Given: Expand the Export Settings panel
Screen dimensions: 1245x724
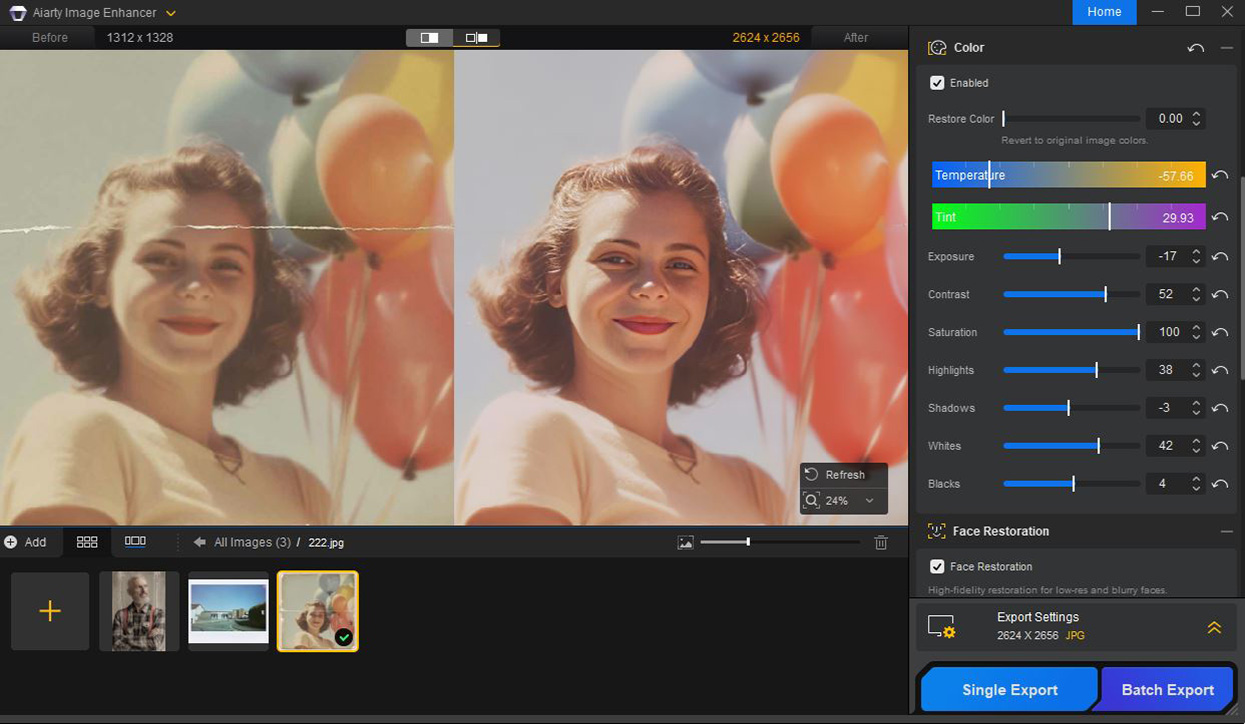Looking at the screenshot, I should pyautogui.click(x=1213, y=627).
